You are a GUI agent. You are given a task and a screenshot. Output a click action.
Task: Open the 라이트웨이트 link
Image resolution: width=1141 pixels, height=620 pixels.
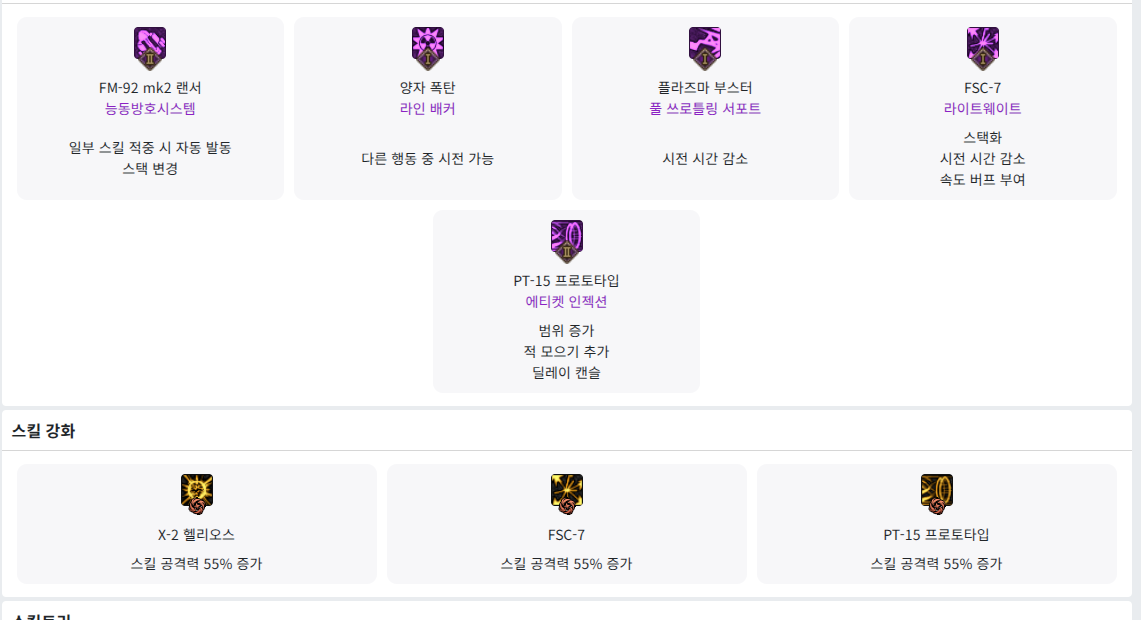(x=982, y=109)
